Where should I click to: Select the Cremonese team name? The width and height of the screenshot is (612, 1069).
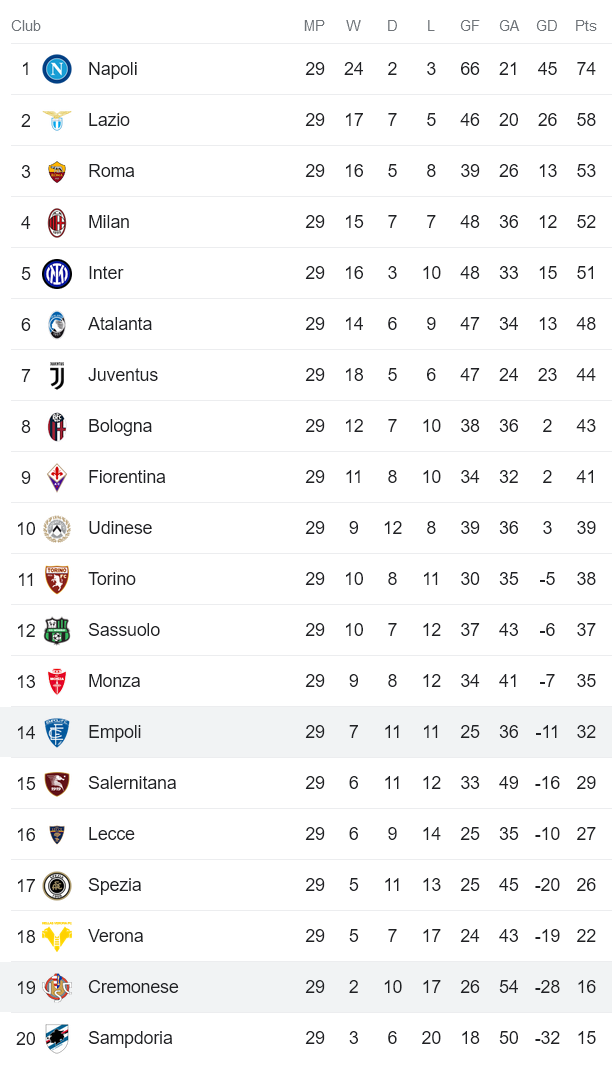pos(133,987)
